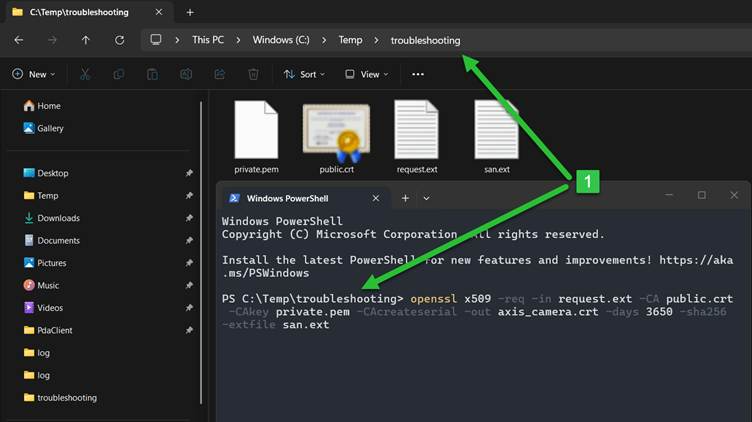
Task: Go up one folder level
Action: 85,40
